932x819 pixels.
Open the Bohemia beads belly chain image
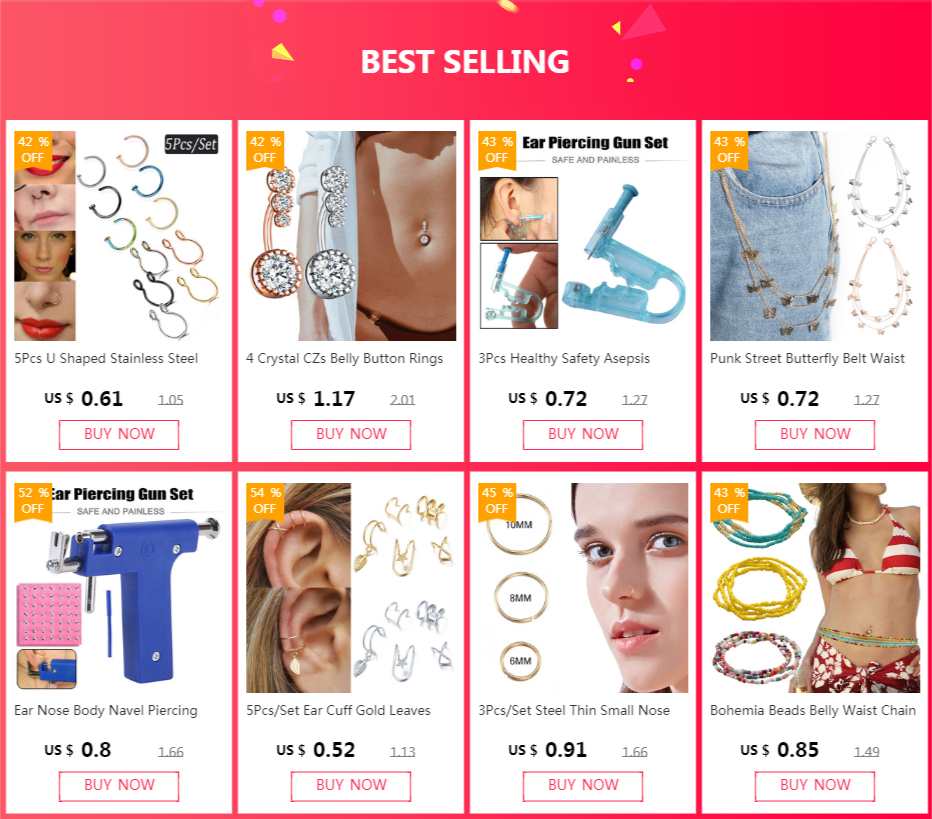(x=815, y=588)
